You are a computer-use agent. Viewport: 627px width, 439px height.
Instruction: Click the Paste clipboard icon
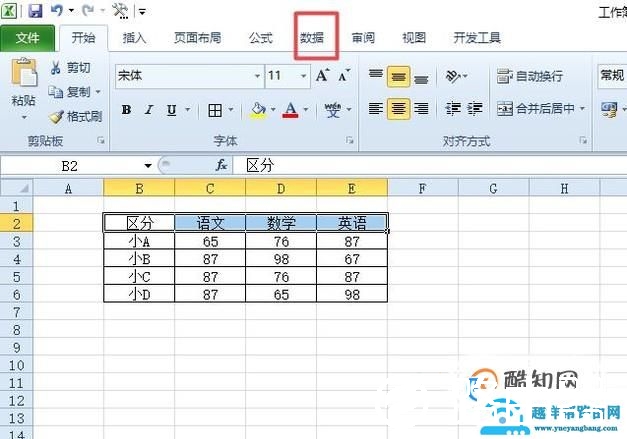coord(24,72)
